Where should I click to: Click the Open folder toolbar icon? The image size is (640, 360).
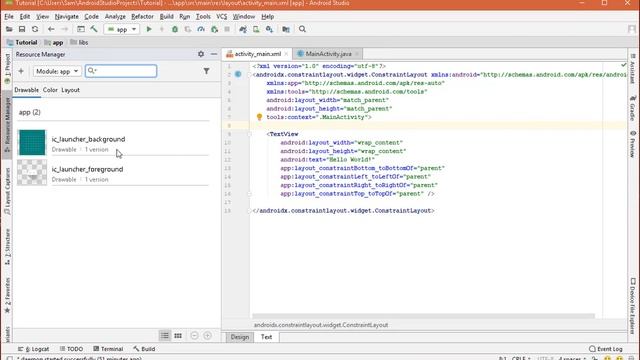point(9,29)
